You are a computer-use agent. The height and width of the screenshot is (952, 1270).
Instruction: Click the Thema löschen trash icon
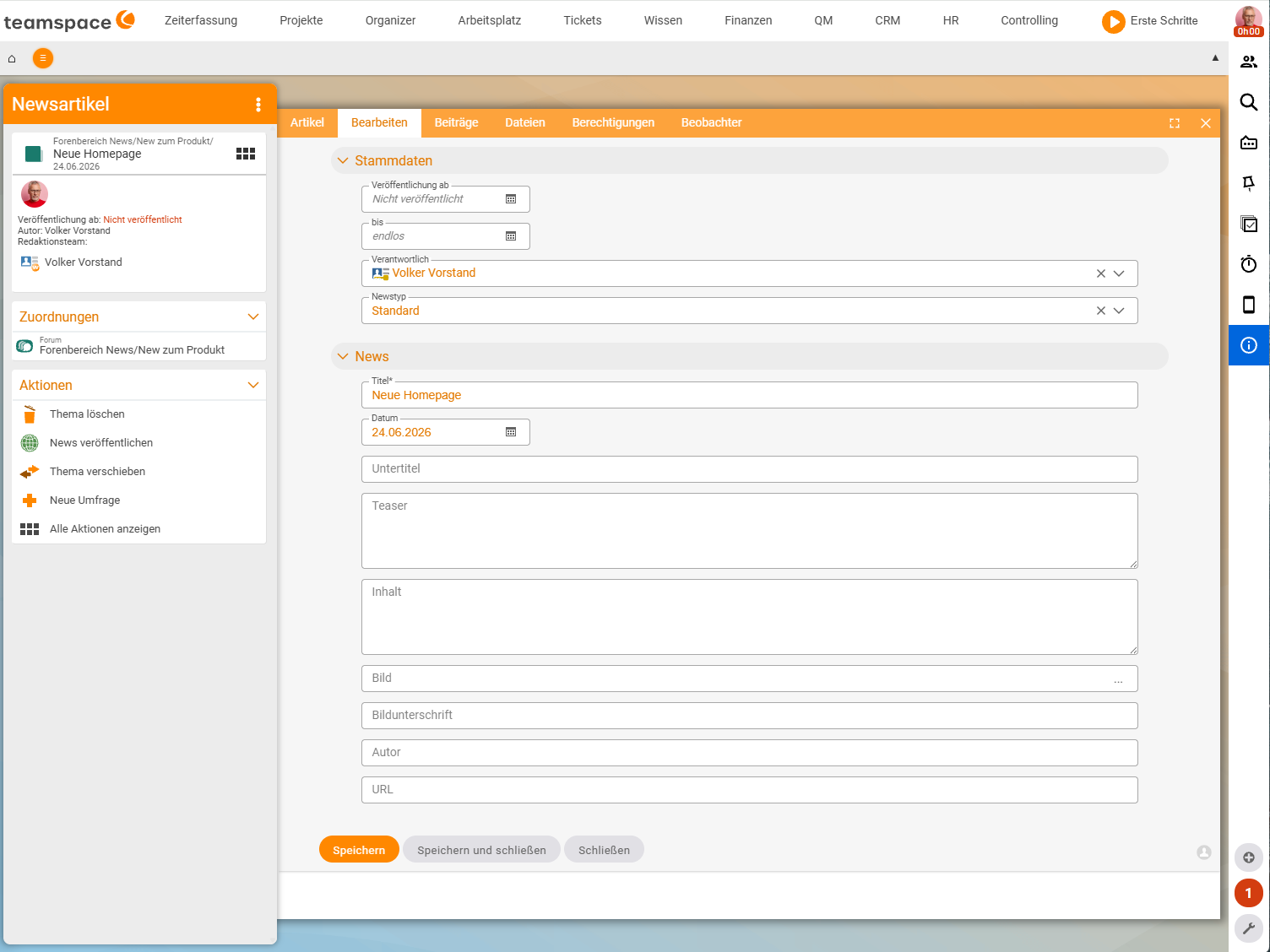coord(30,414)
